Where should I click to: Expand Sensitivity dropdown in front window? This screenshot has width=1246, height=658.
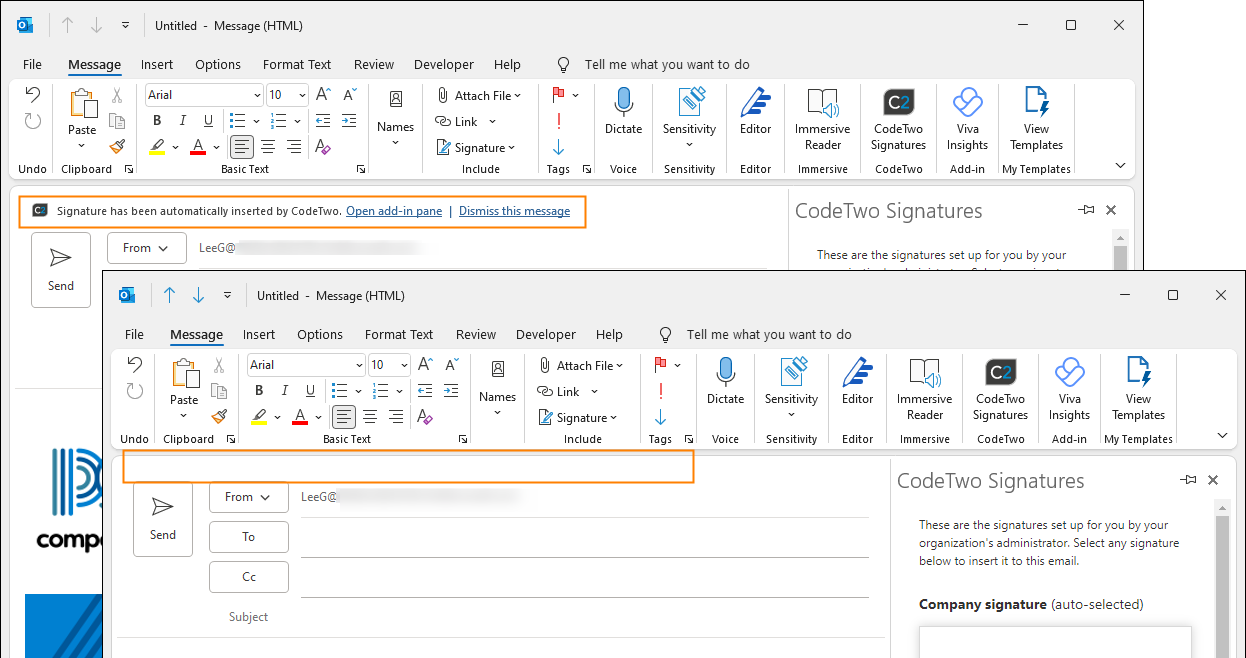[x=791, y=414]
